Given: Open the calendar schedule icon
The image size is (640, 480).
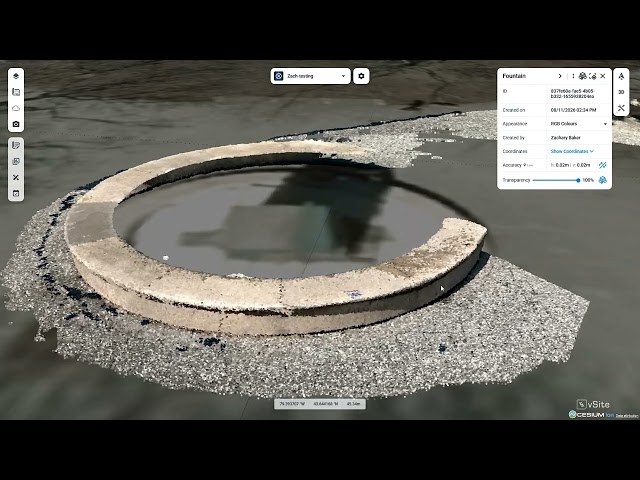Looking at the screenshot, I should coord(16,193).
